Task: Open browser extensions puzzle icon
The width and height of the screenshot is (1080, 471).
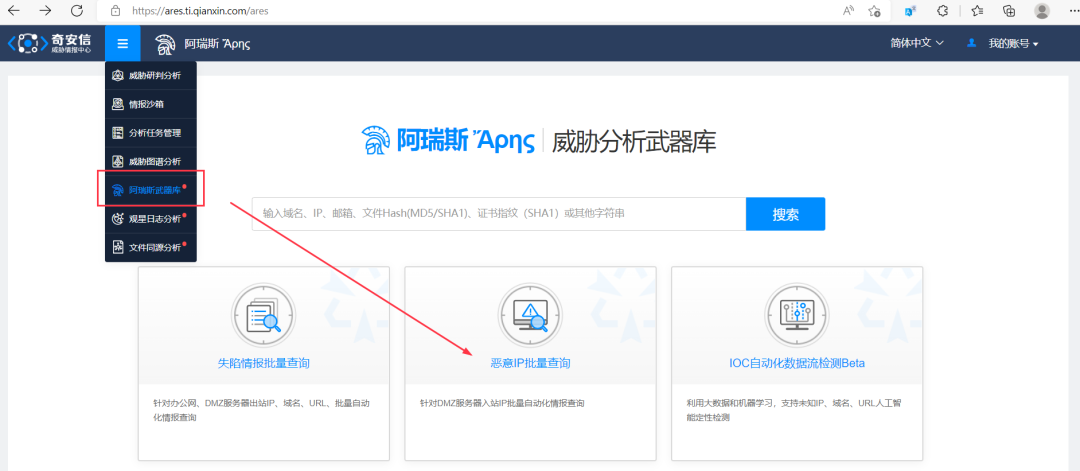Action: (x=944, y=10)
